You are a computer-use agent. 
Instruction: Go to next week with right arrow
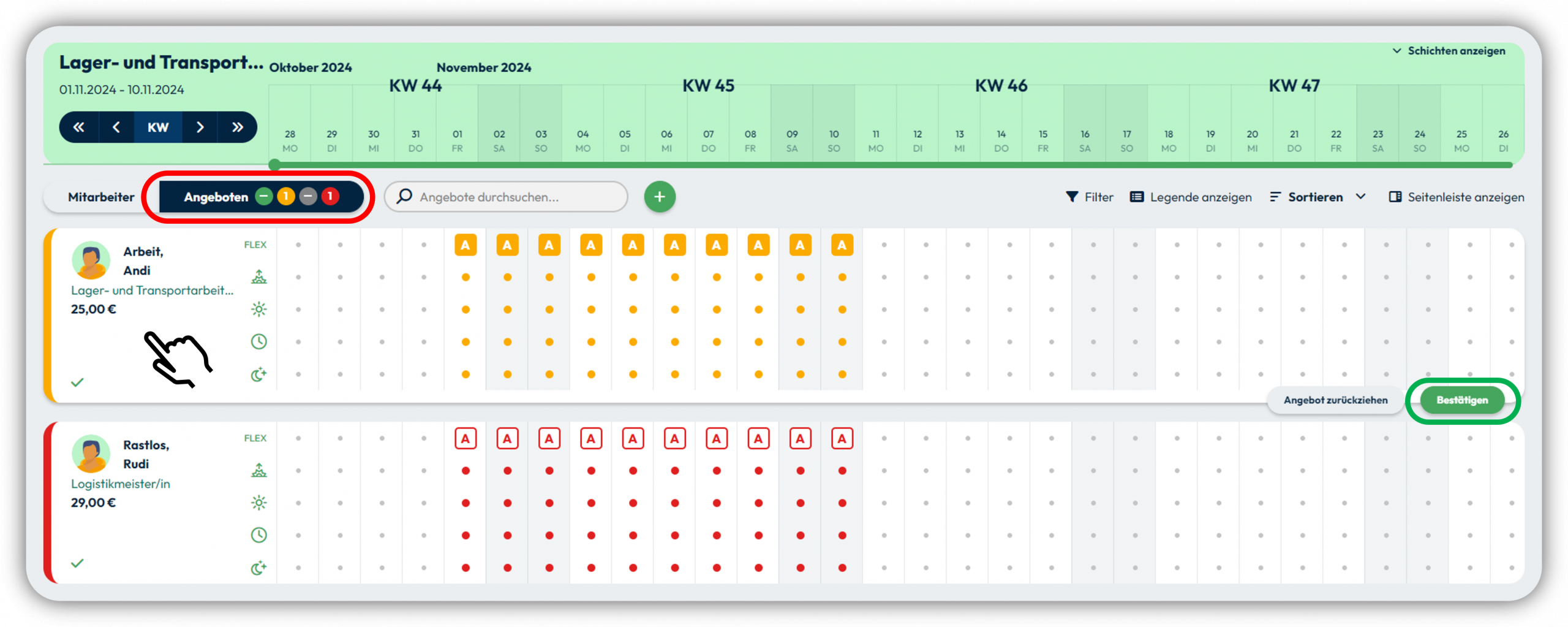pos(200,127)
